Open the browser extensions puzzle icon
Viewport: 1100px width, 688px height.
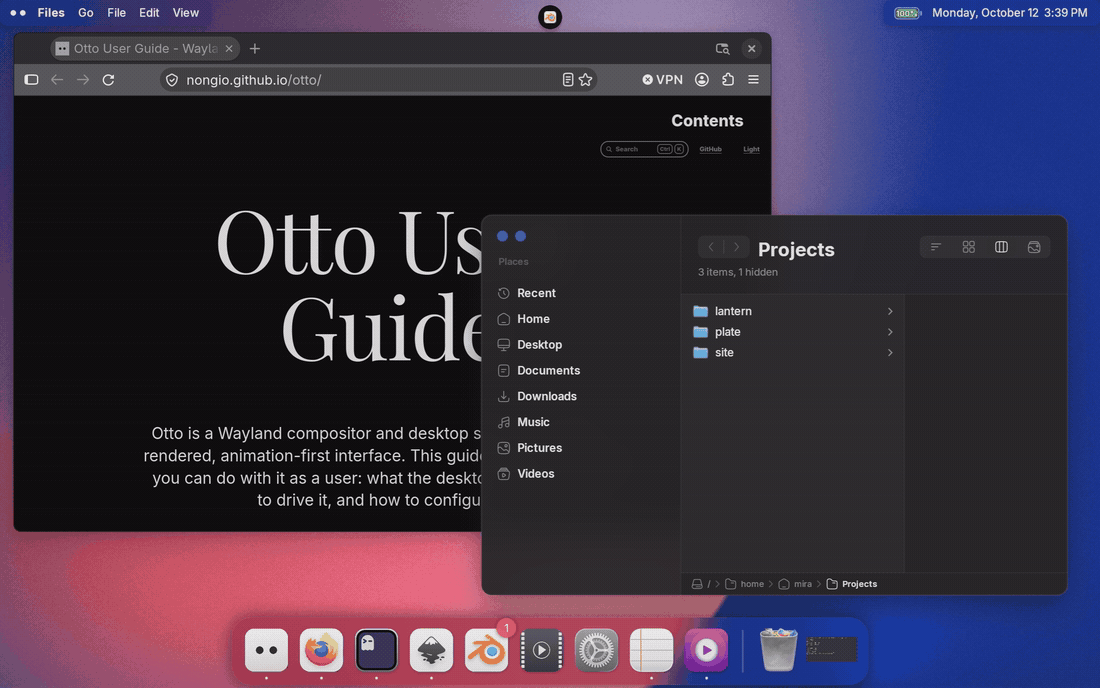click(x=727, y=79)
